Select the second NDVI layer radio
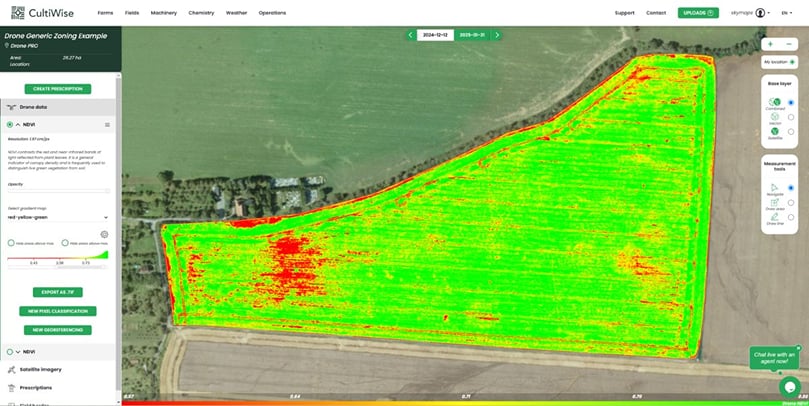This screenshot has height=406, width=809. pyautogui.click(x=10, y=352)
